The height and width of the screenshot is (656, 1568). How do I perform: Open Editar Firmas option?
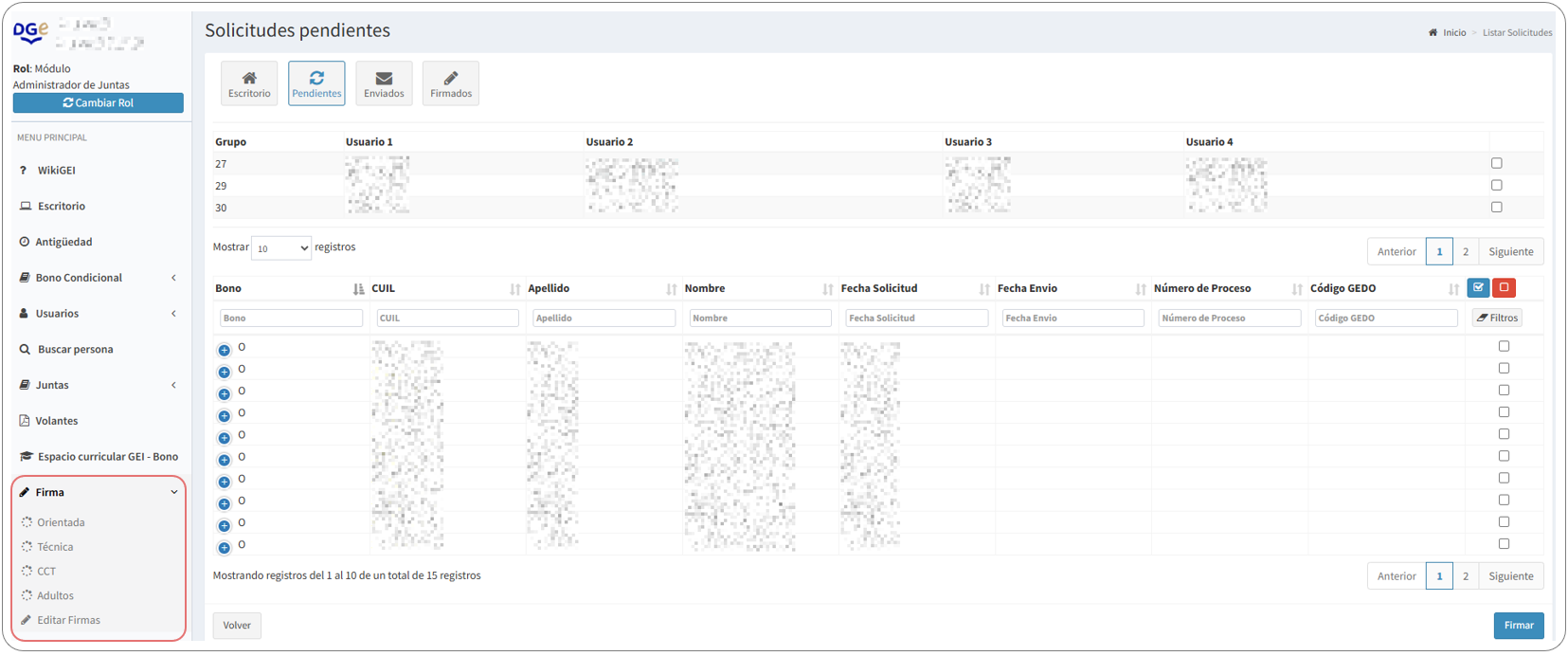tap(68, 620)
